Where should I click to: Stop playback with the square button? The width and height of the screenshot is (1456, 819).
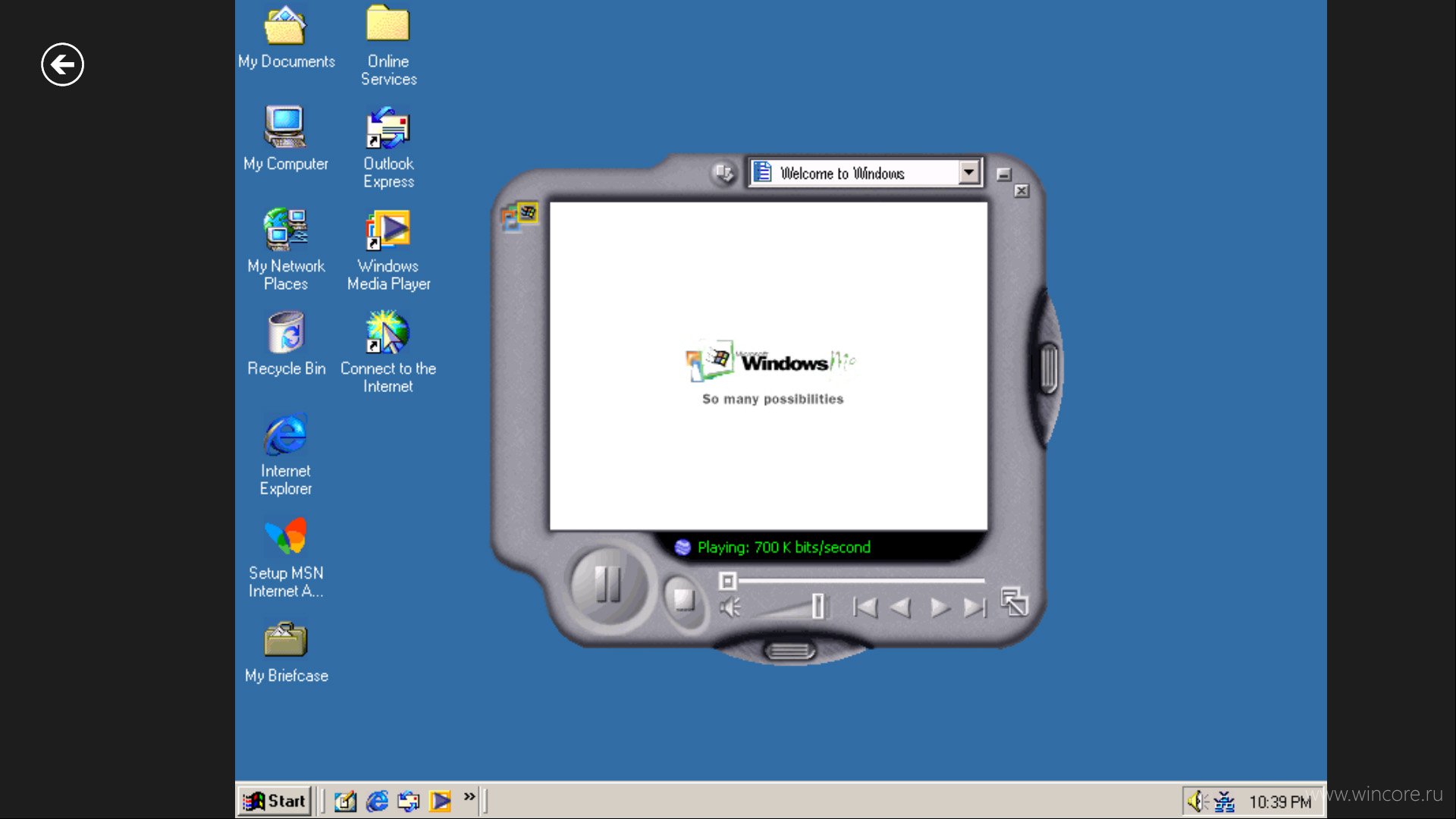click(x=684, y=600)
